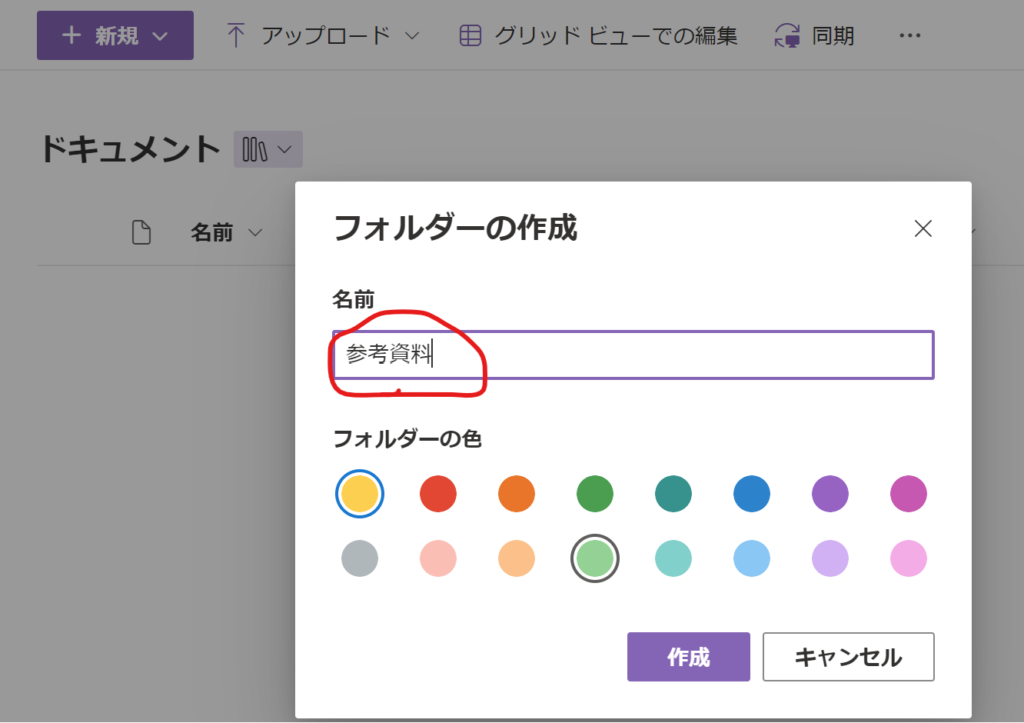Expand the アップロード dropdown chevron
The height and width of the screenshot is (723, 1024).
[x=412, y=36]
